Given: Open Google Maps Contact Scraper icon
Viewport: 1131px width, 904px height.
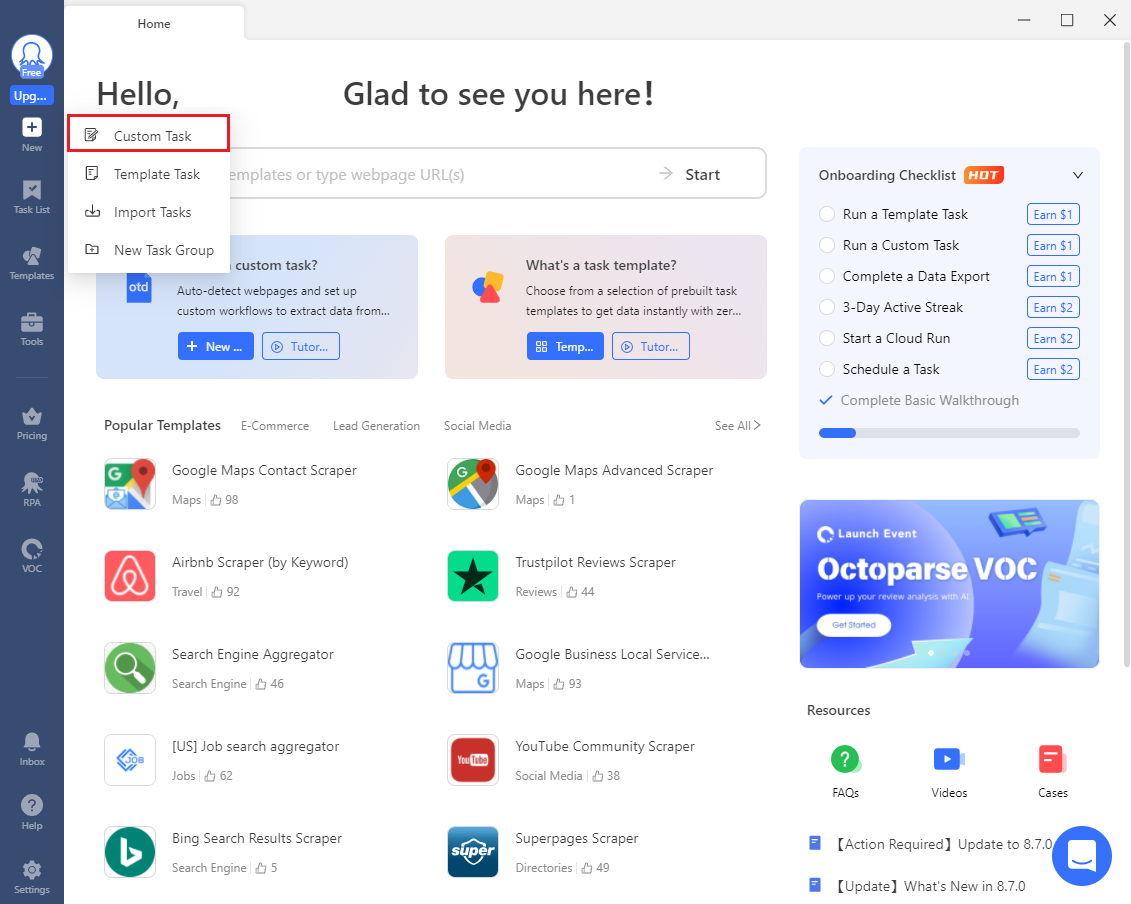Looking at the screenshot, I should coord(130,484).
